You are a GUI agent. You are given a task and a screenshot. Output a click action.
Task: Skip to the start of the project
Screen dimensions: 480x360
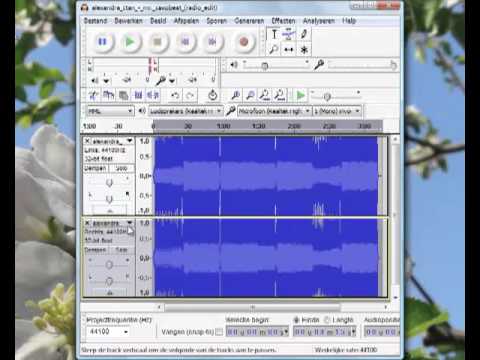(x=185, y=42)
